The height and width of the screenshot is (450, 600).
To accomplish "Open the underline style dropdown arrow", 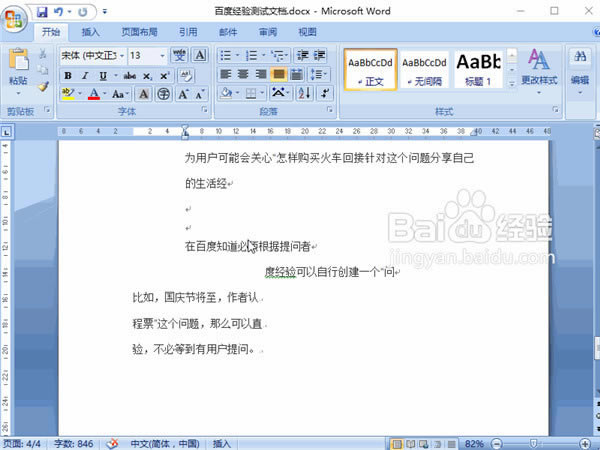I will (116, 76).
